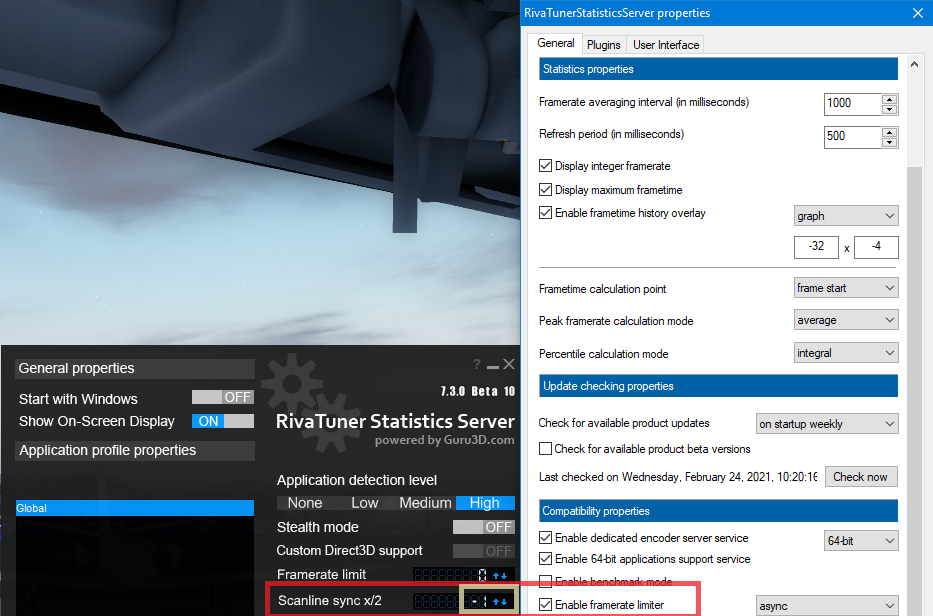This screenshot has width=933, height=616.
Task: Minimize the RivaTuner Statistics Server window
Action: click(493, 365)
